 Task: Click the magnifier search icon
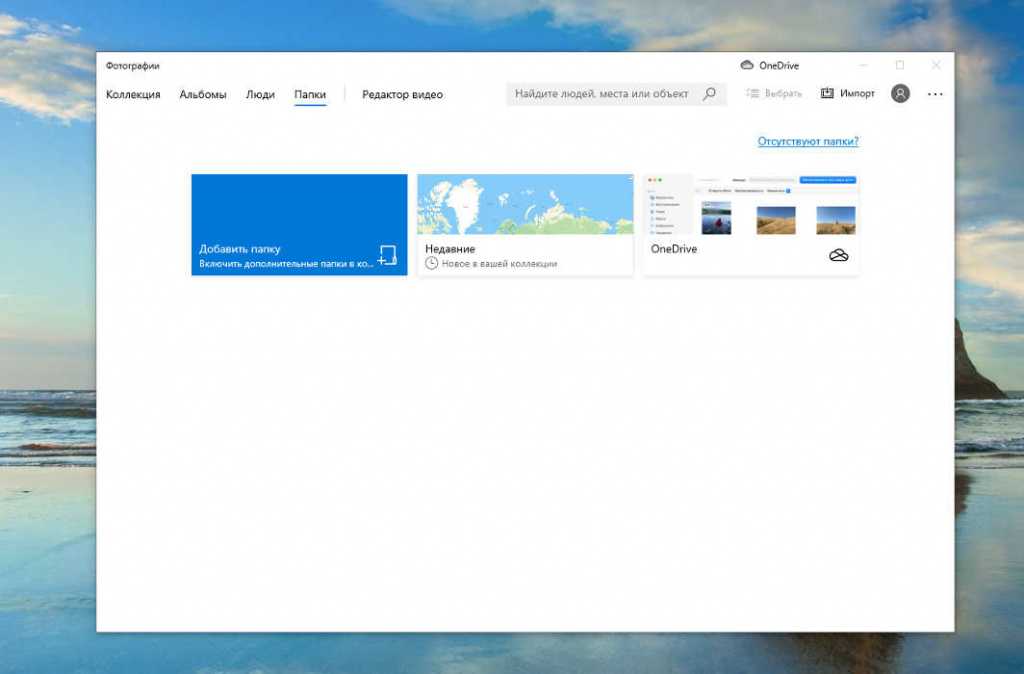[x=710, y=94]
